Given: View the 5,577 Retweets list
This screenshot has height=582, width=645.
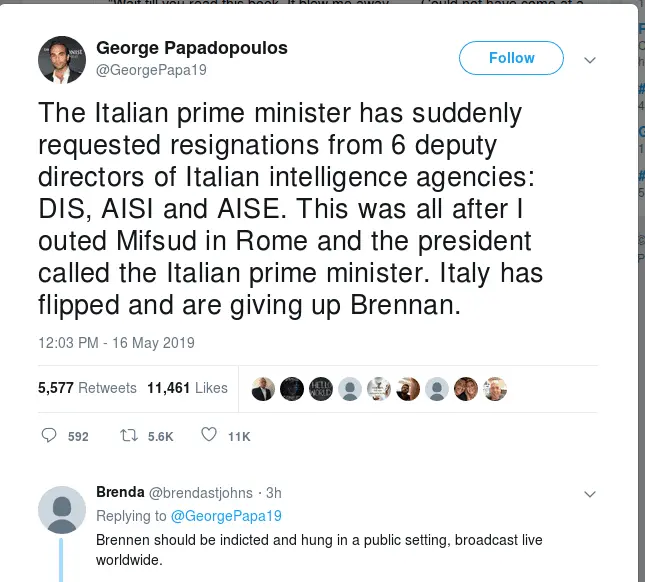Looking at the screenshot, I should (87, 388).
